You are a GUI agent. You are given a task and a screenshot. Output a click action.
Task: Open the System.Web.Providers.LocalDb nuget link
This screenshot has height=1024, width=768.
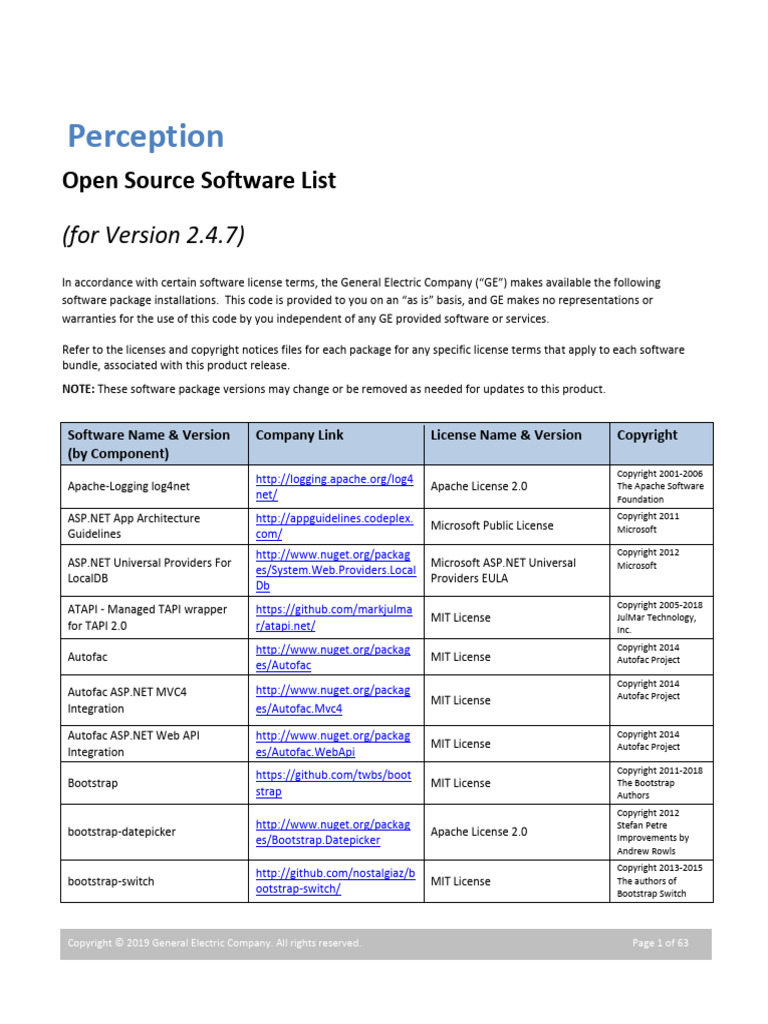pyautogui.click(x=336, y=569)
